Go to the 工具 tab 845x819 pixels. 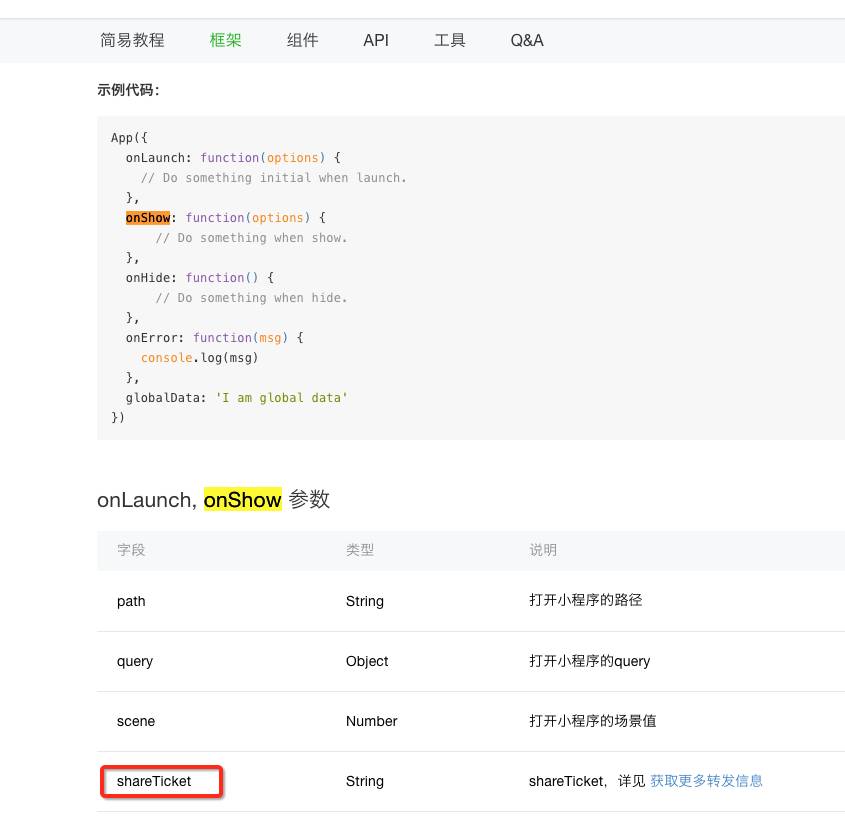click(x=450, y=41)
